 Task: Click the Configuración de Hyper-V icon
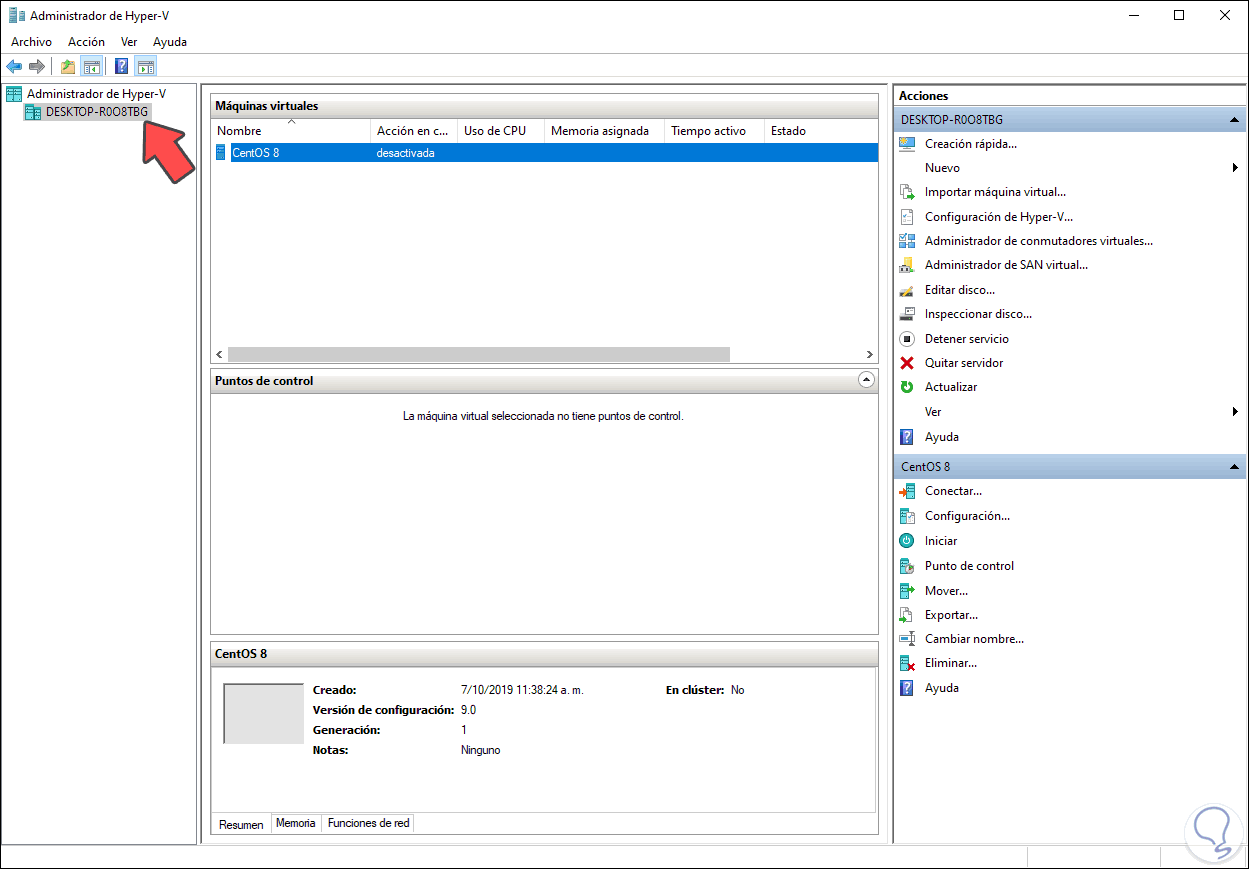907,217
